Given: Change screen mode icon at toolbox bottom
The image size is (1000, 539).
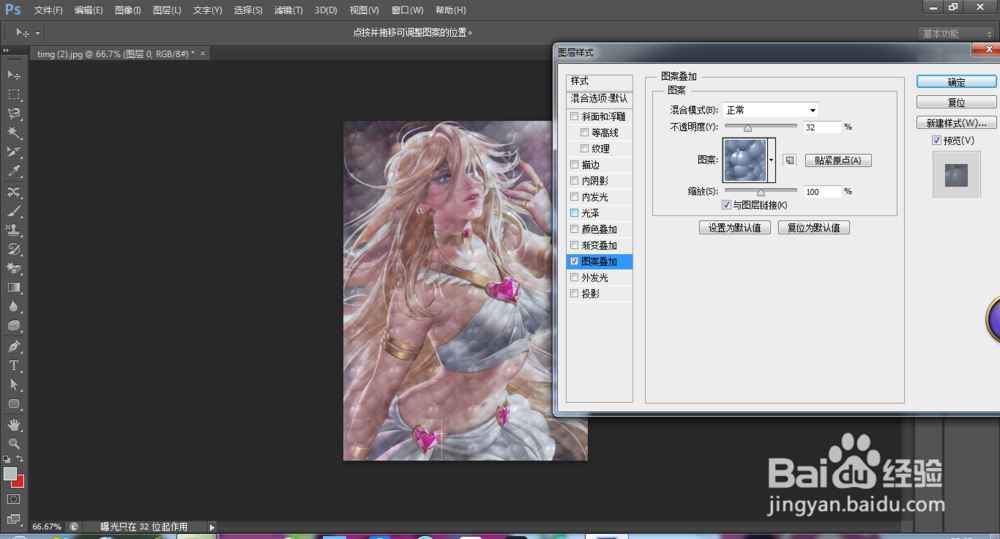Looking at the screenshot, I should tap(13, 519).
